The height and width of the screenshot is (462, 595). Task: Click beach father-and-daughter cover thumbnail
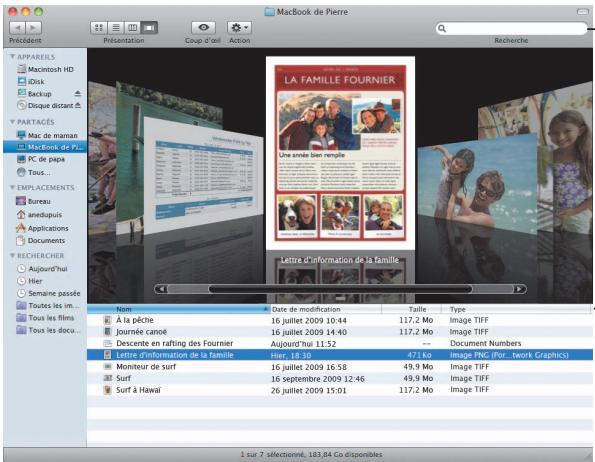point(477,183)
